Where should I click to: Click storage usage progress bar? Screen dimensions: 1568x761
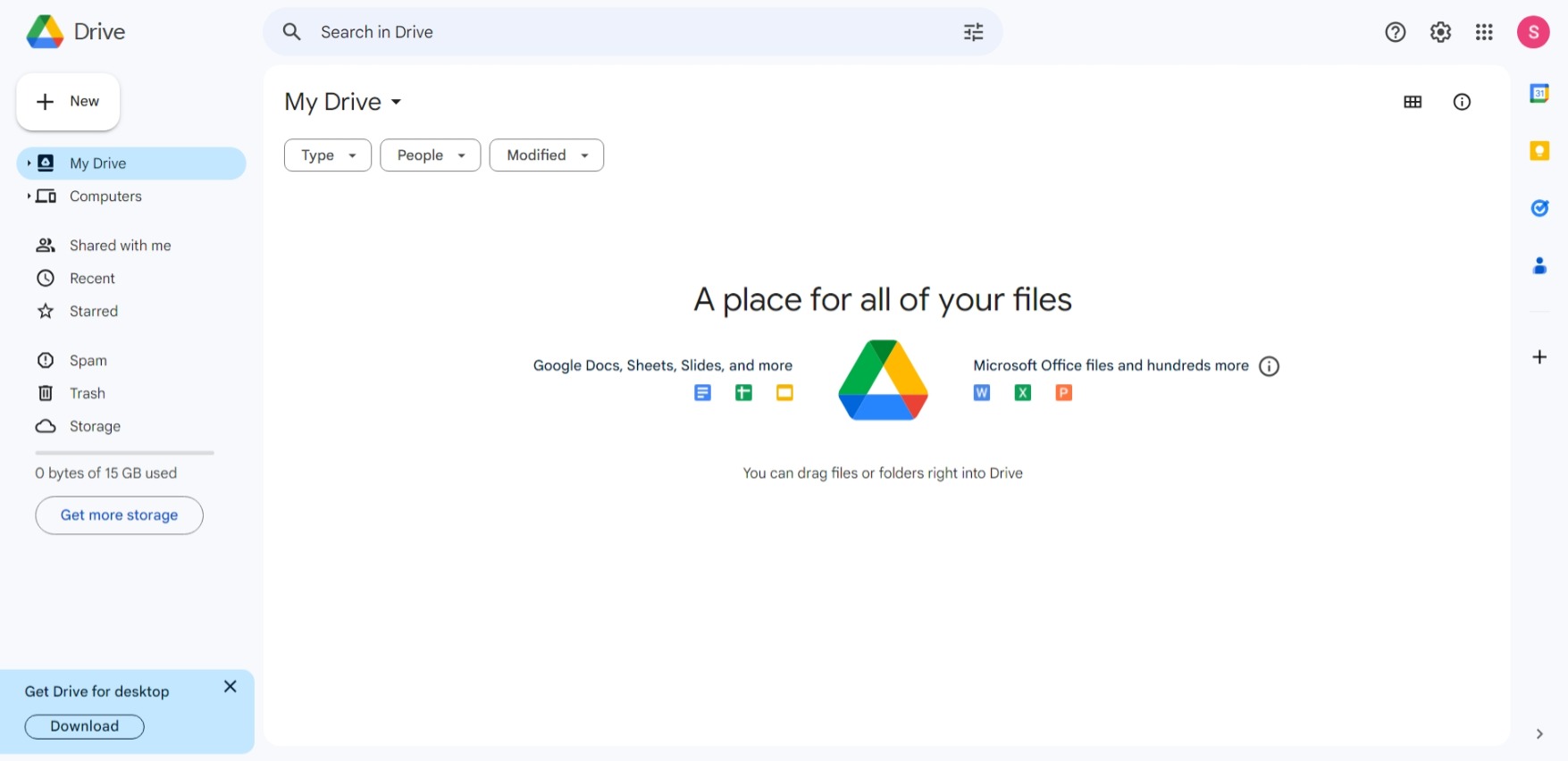point(124,453)
